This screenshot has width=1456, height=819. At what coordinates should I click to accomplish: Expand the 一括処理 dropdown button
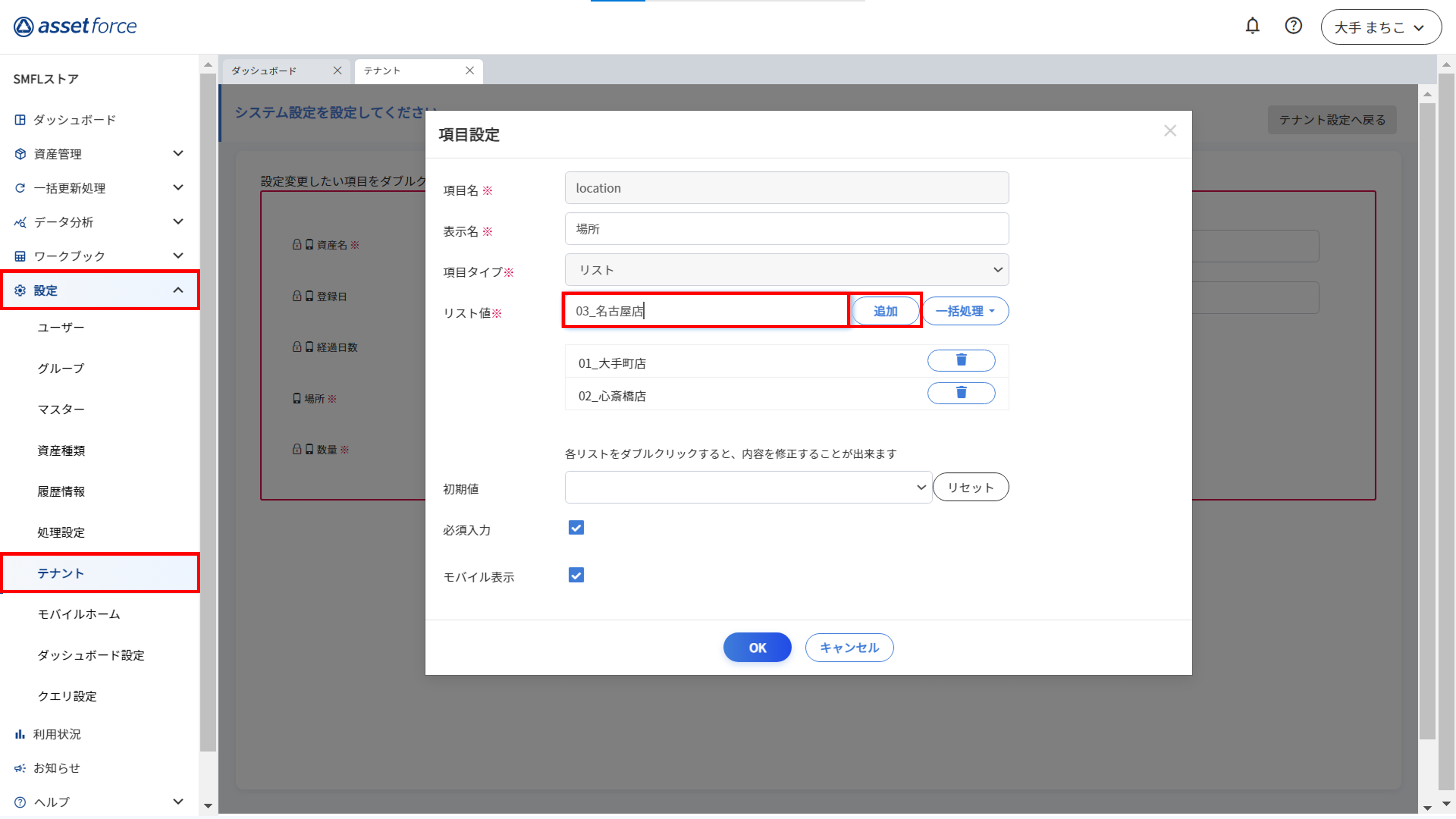click(x=965, y=311)
